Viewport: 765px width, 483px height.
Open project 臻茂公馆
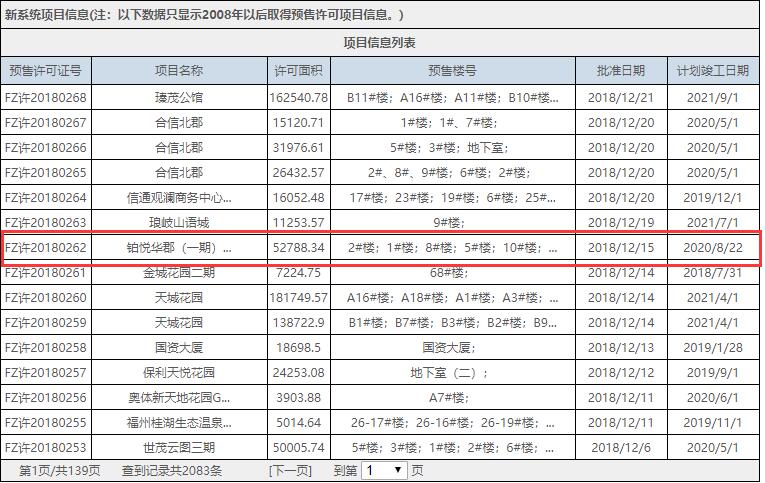click(x=179, y=98)
